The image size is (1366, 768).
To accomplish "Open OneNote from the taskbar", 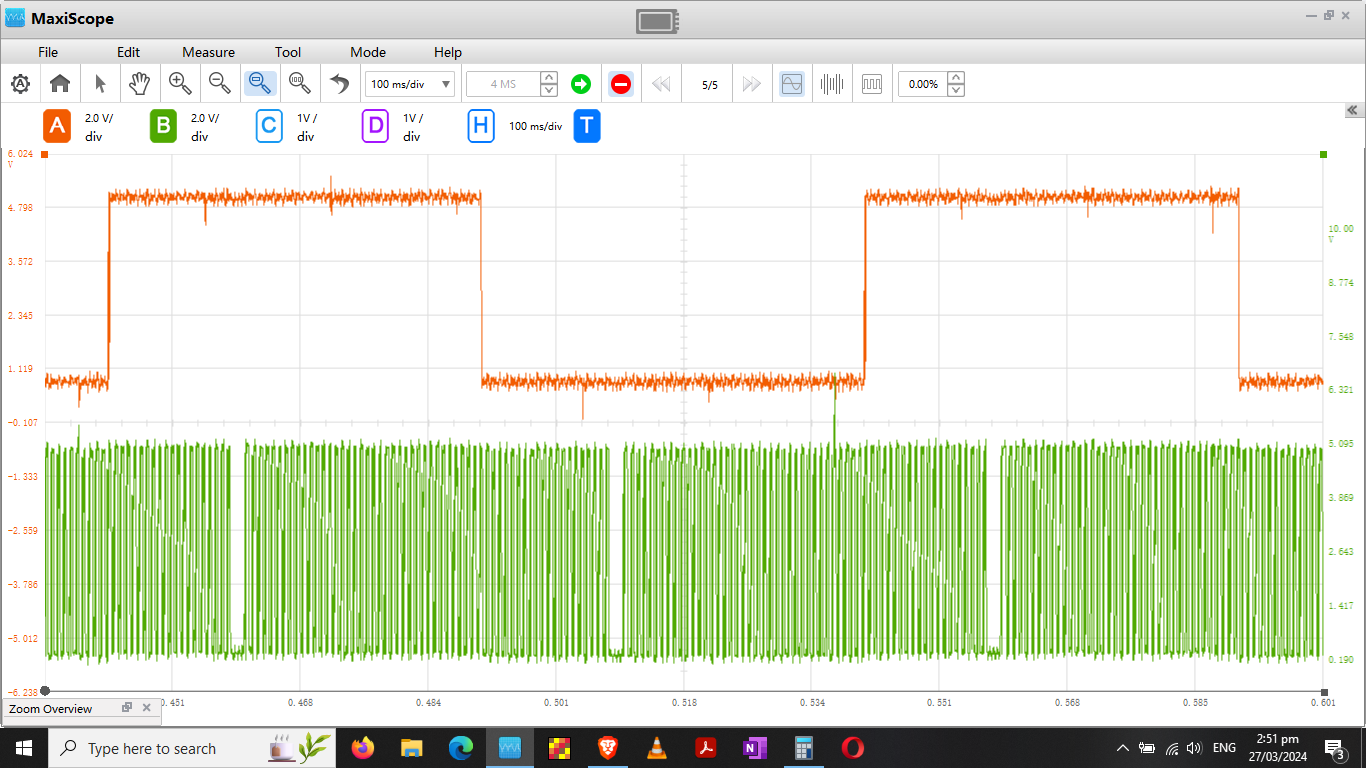I will tap(755, 748).
